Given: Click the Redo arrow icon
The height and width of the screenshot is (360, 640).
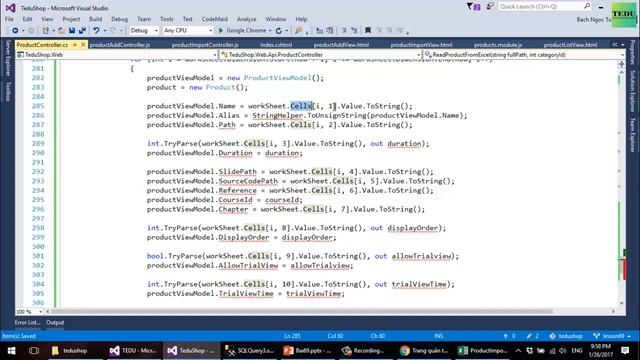Looking at the screenshot, I should tap(113, 31).
